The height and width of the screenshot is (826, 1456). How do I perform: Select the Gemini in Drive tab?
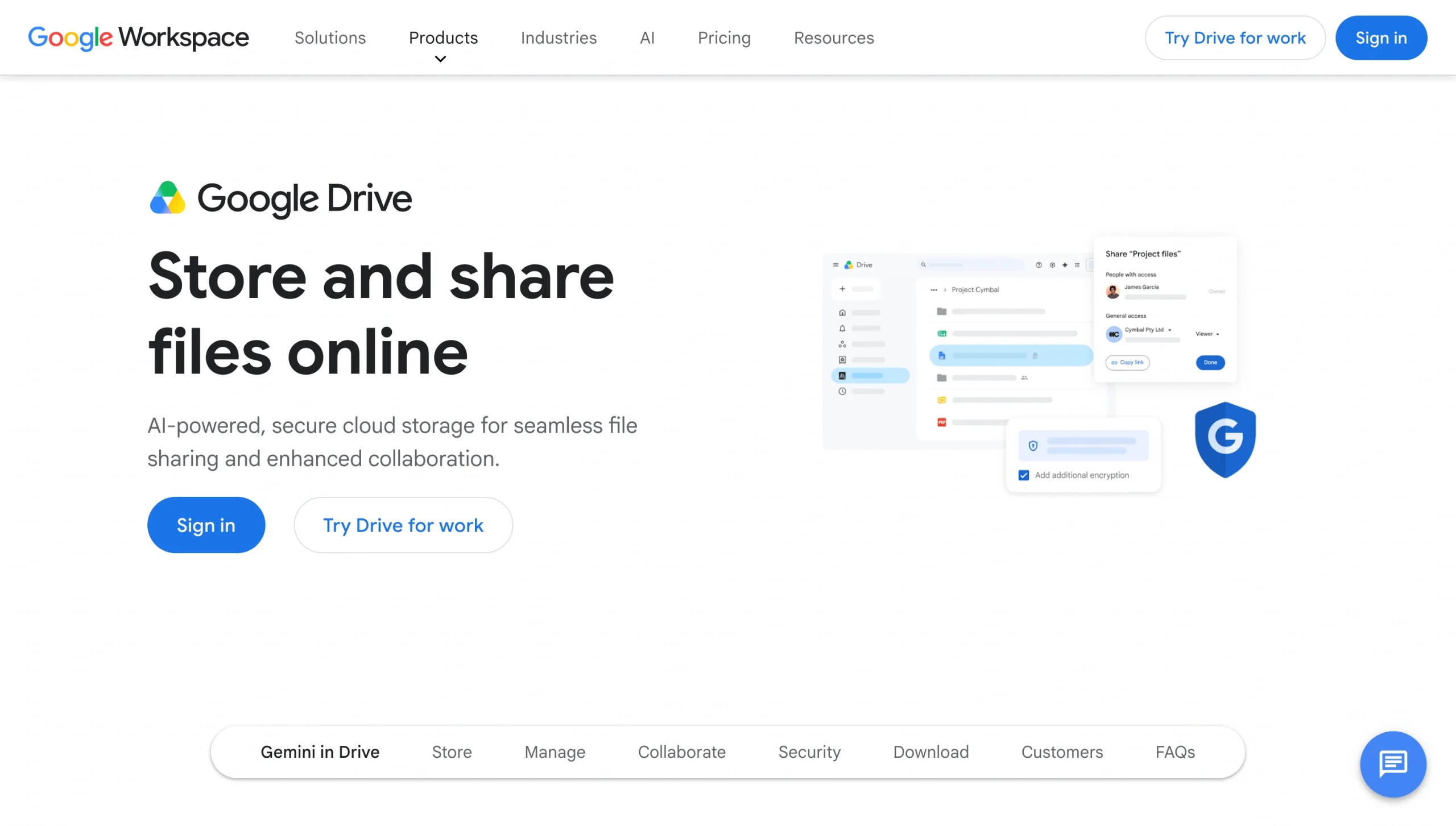tap(320, 752)
